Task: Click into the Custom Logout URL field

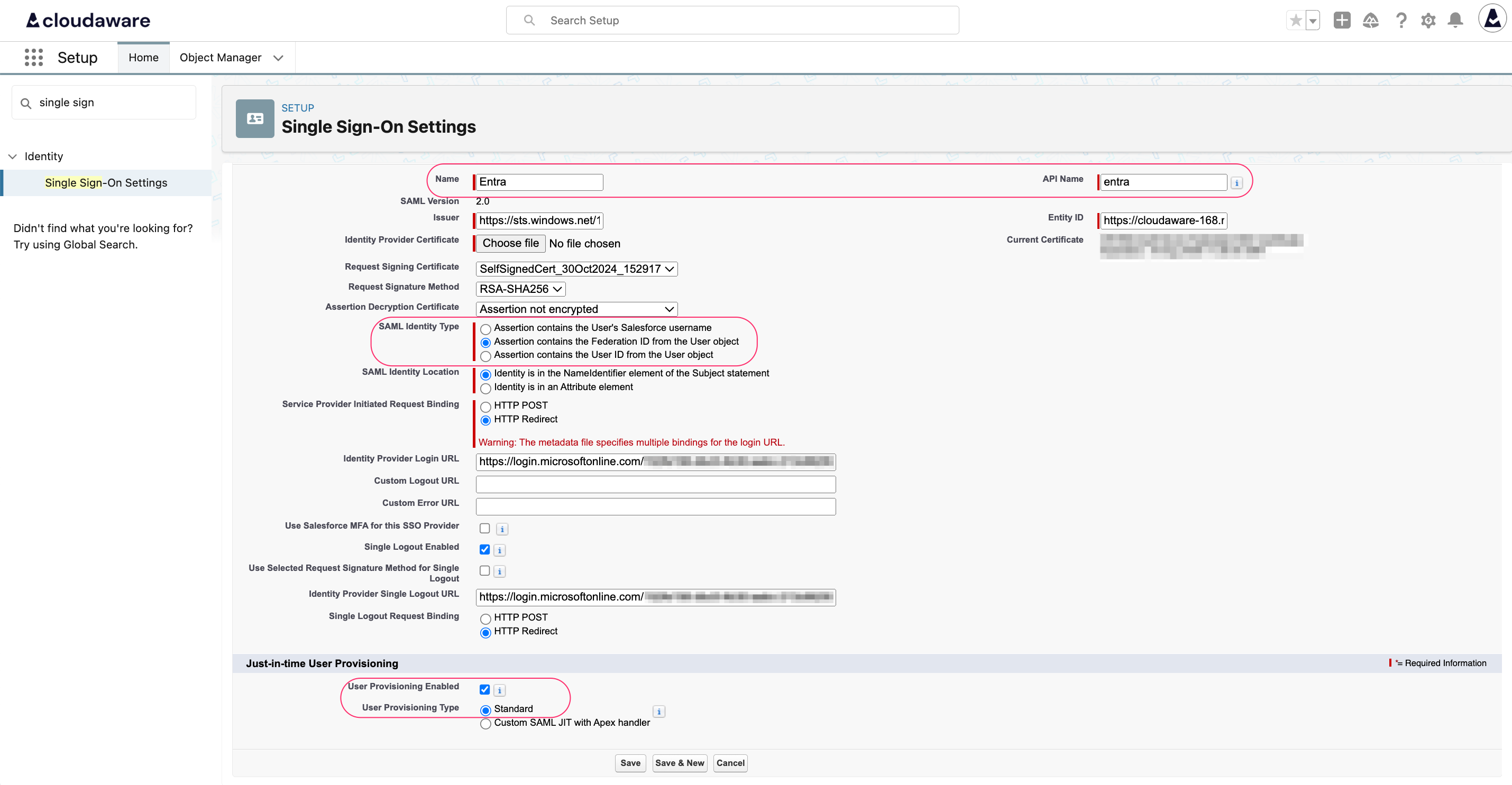Action: [x=655, y=484]
